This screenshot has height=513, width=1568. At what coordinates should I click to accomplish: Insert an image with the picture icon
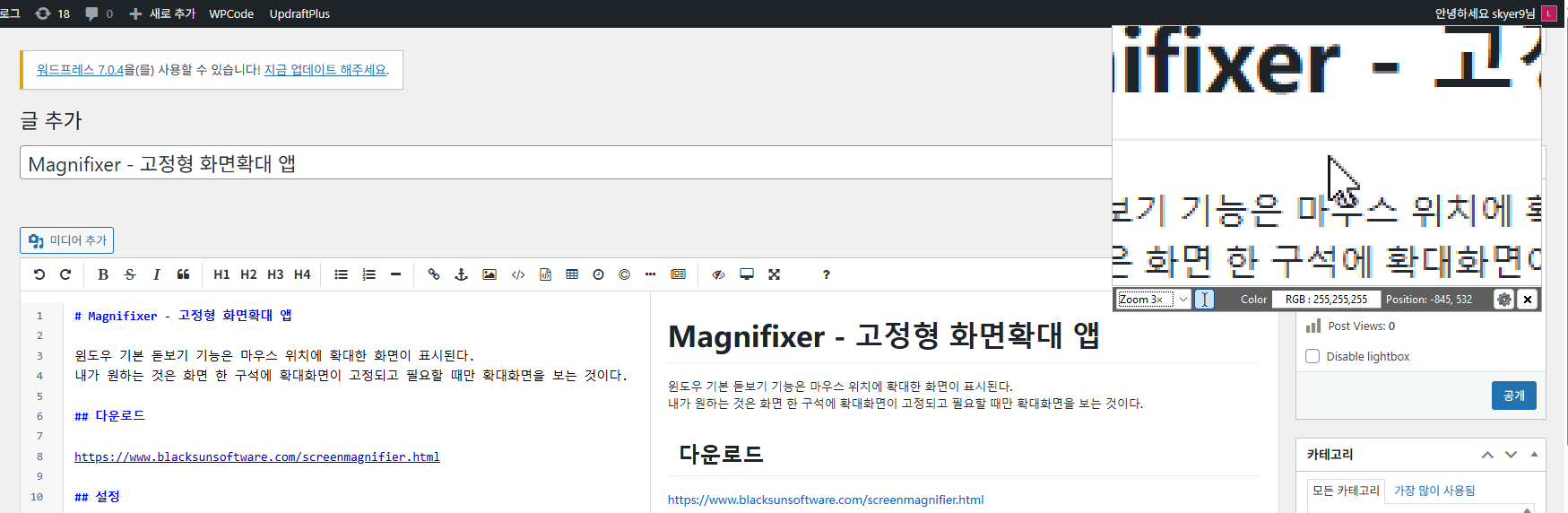pyautogui.click(x=489, y=274)
